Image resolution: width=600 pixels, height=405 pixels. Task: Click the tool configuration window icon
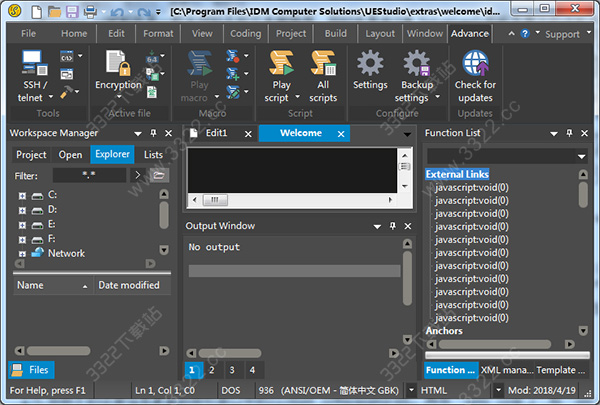(x=67, y=74)
